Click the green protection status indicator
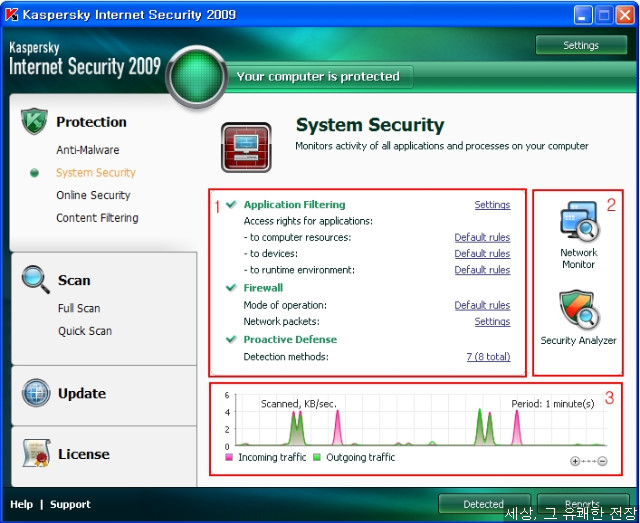640x523 pixels. click(197, 77)
